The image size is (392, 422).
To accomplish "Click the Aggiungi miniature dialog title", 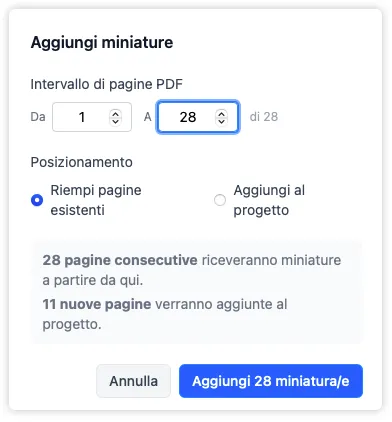I will (x=102, y=43).
